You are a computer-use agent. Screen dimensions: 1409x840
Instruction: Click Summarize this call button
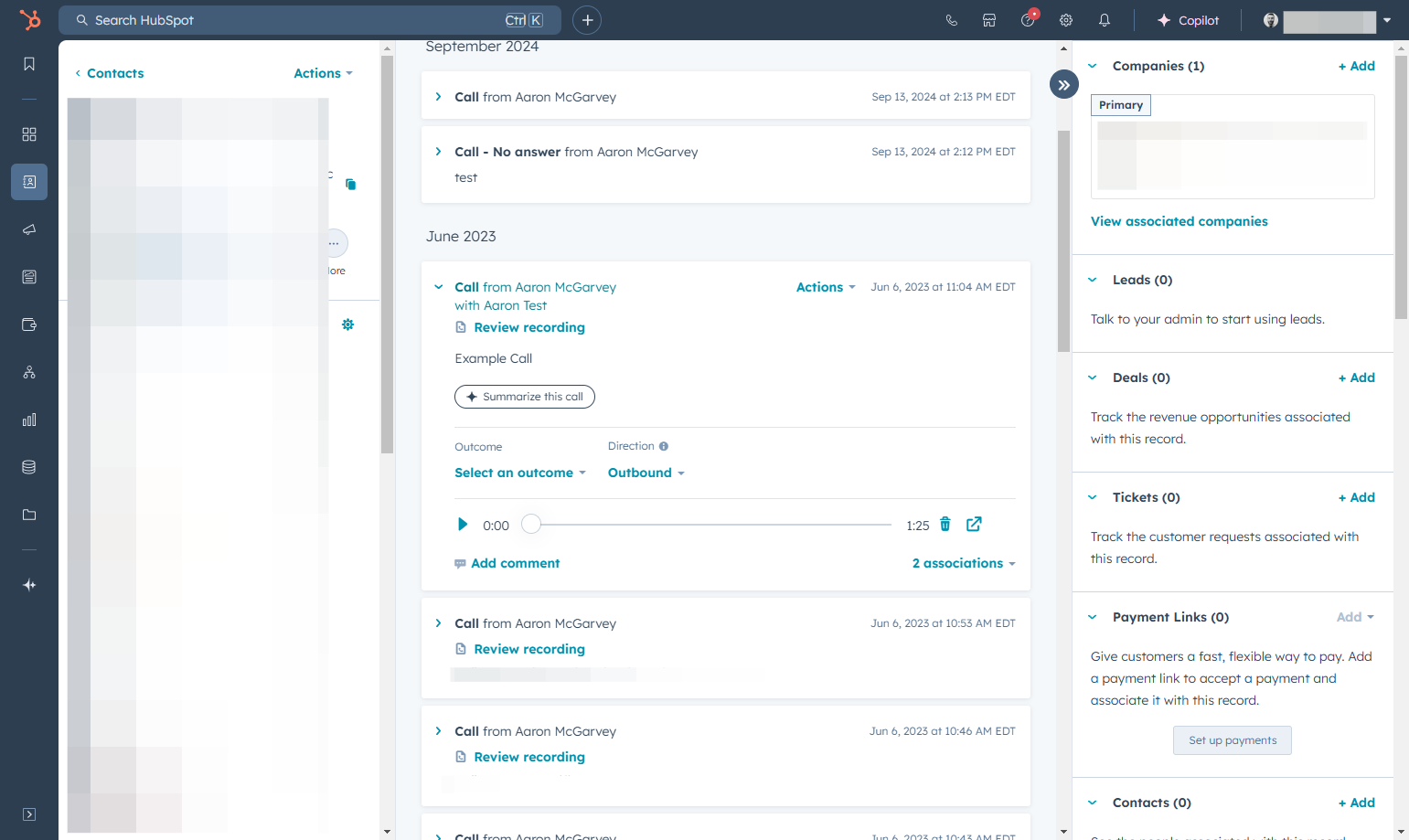525,397
